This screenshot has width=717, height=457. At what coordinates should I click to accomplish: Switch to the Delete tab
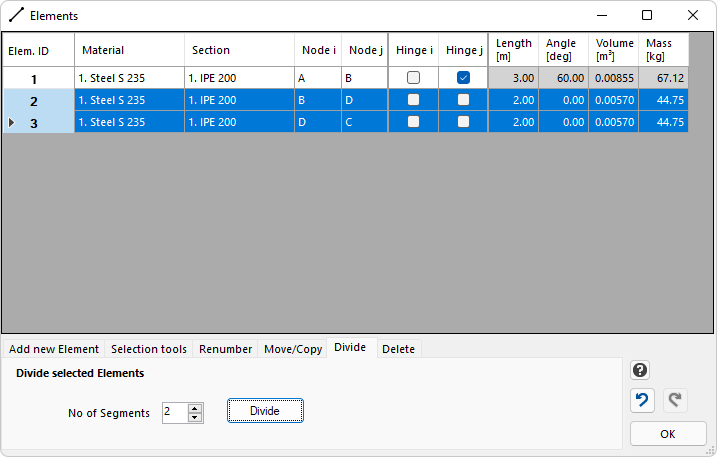pos(398,349)
